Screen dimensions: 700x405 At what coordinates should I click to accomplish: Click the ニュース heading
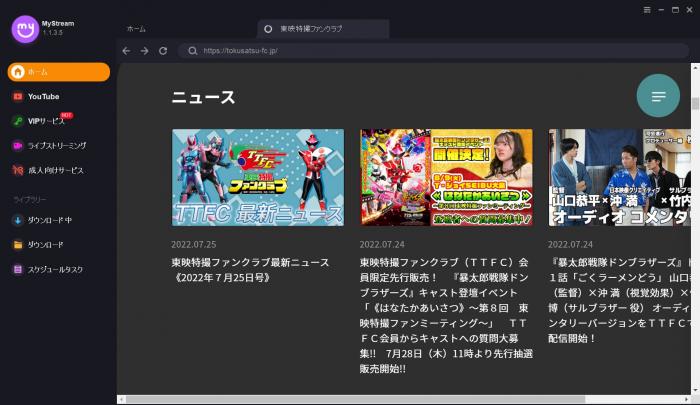(203, 97)
